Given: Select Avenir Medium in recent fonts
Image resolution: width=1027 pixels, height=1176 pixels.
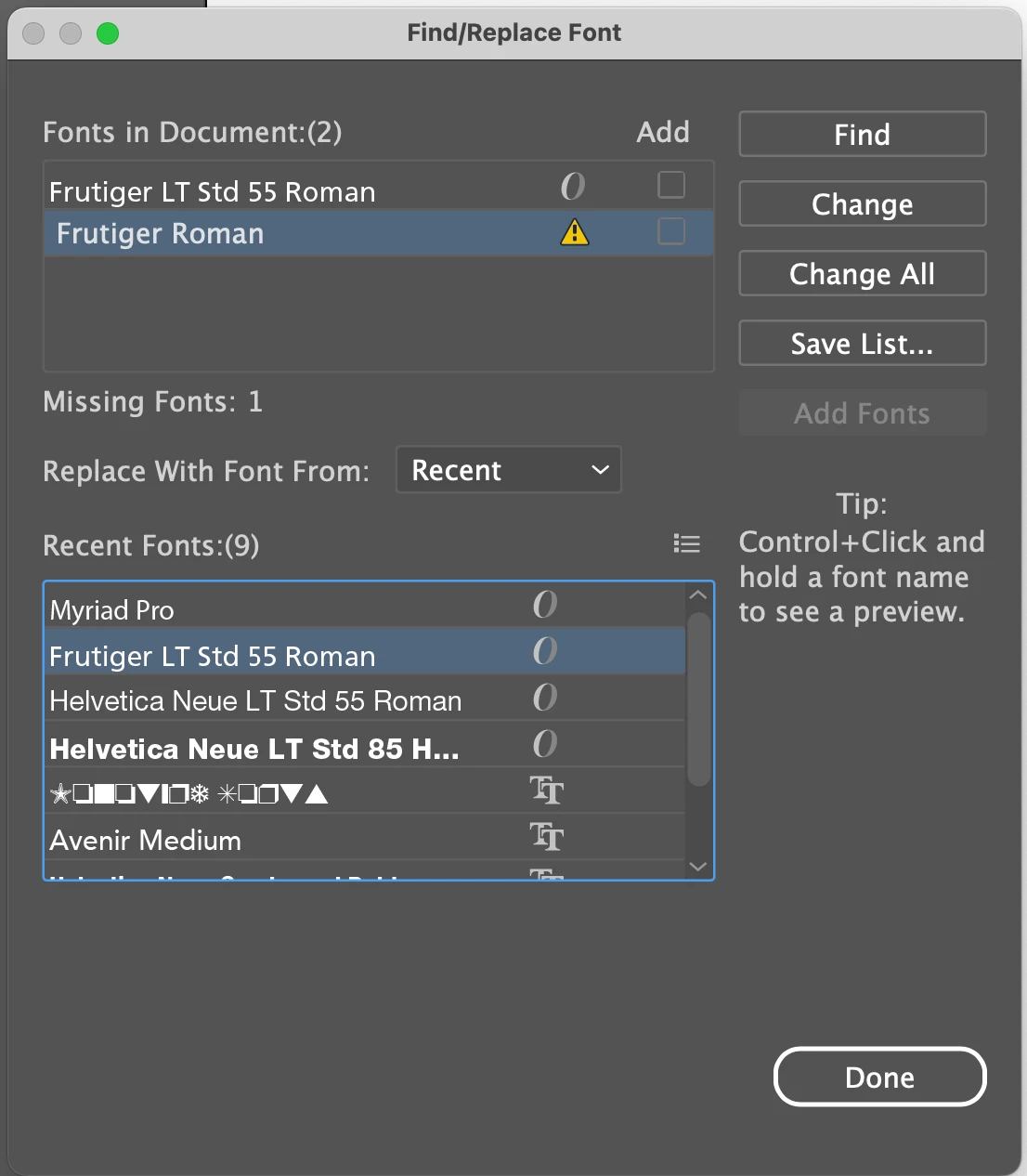Looking at the screenshot, I should (x=365, y=837).
